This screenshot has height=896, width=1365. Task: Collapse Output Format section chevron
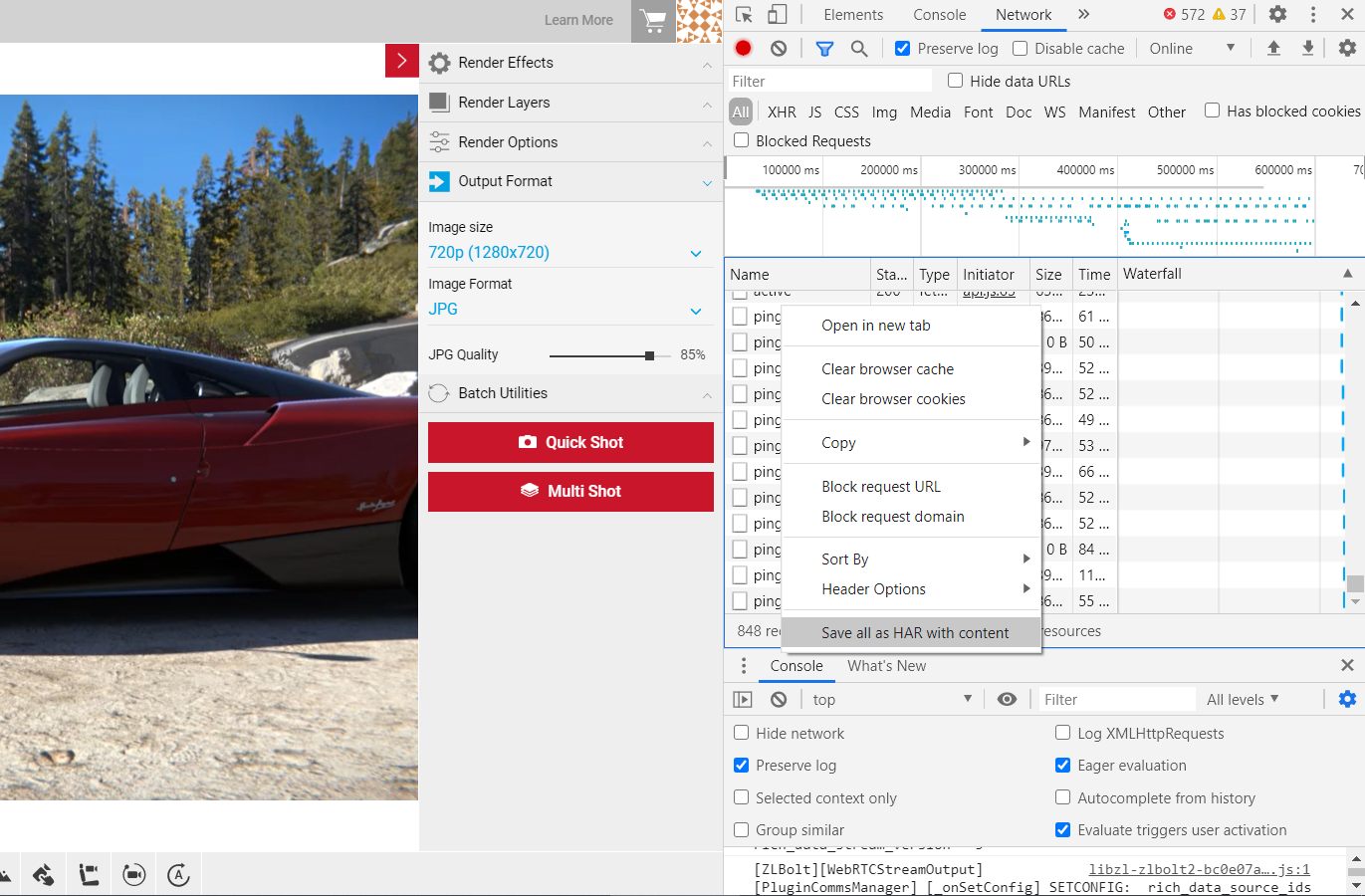pos(707,183)
